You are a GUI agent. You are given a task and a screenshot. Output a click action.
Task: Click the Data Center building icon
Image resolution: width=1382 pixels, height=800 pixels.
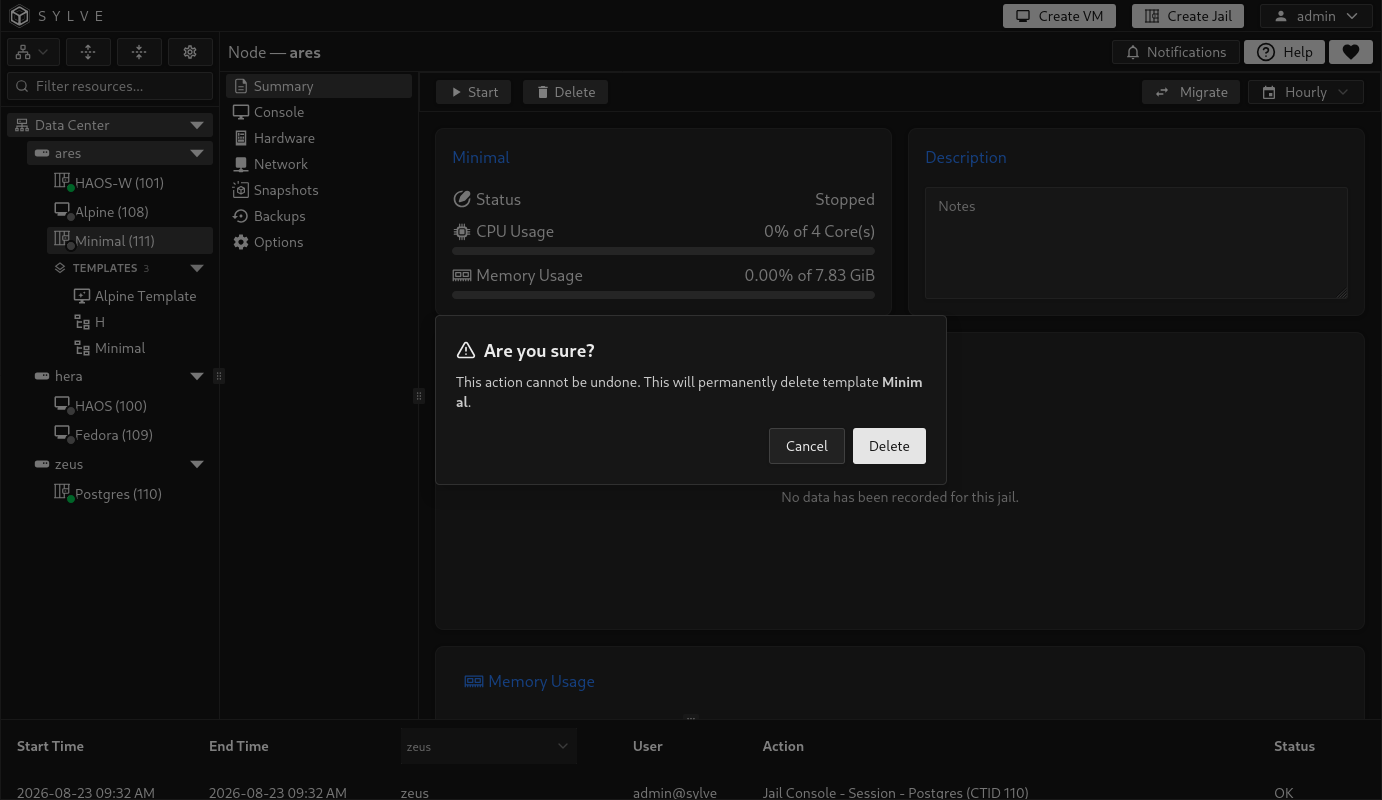tap(22, 125)
